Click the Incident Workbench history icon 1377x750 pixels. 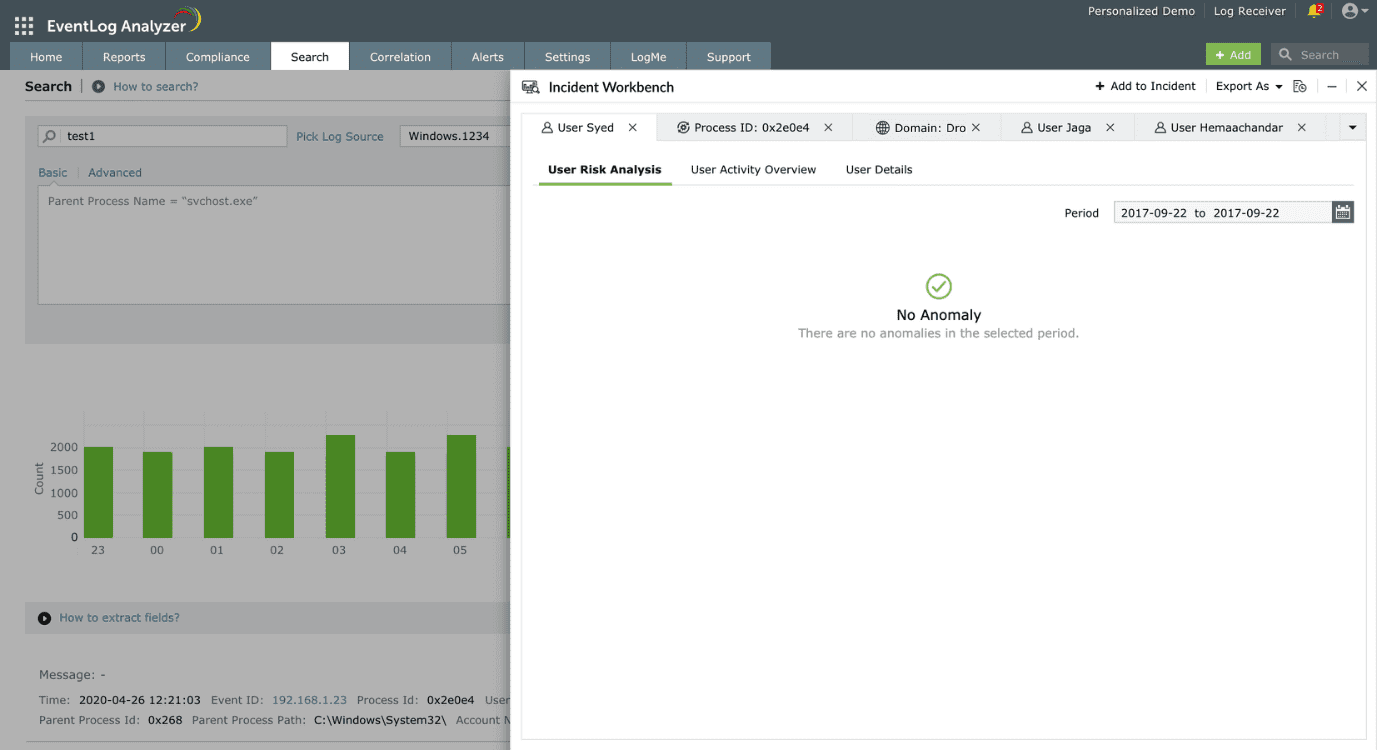point(1300,87)
